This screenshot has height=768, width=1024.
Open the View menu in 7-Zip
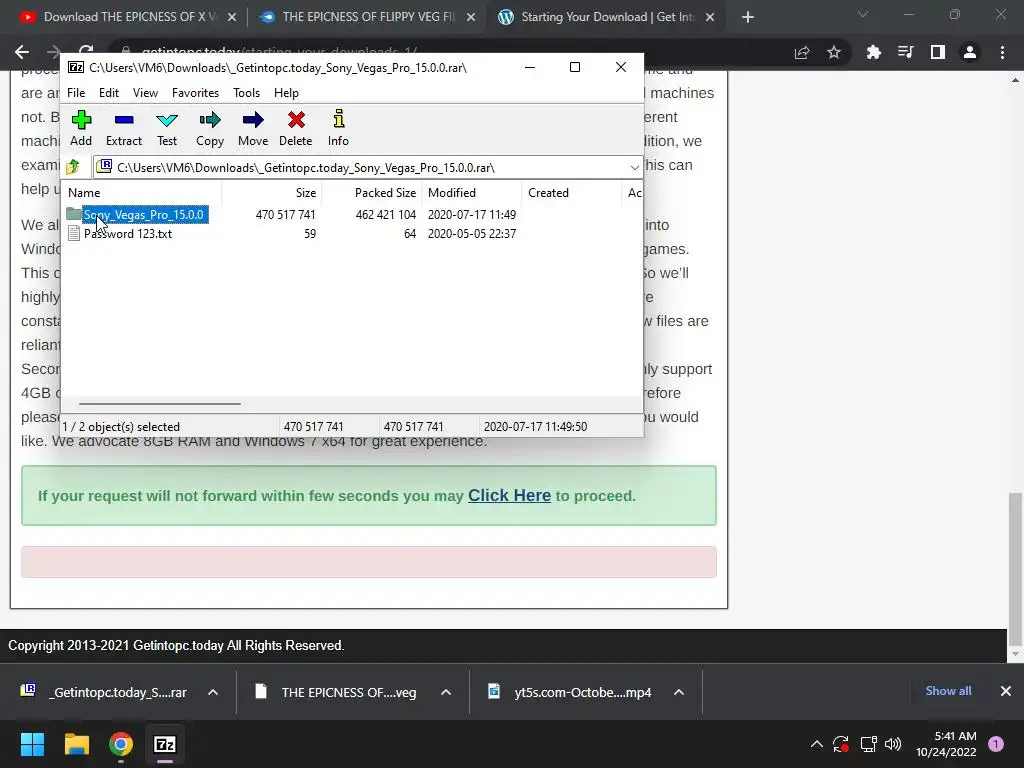(145, 93)
